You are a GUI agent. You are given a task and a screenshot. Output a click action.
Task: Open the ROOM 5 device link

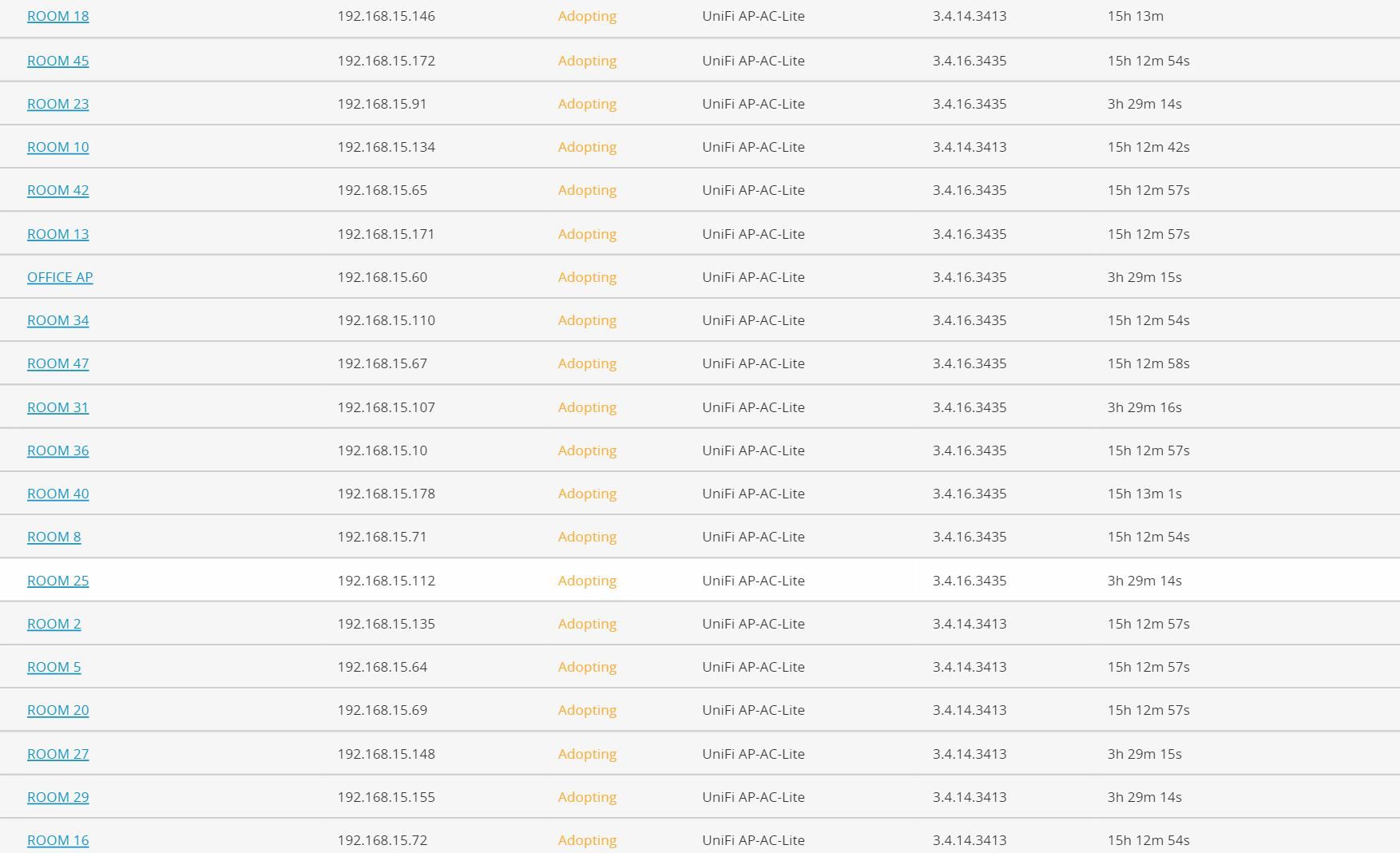tap(54, 667)
